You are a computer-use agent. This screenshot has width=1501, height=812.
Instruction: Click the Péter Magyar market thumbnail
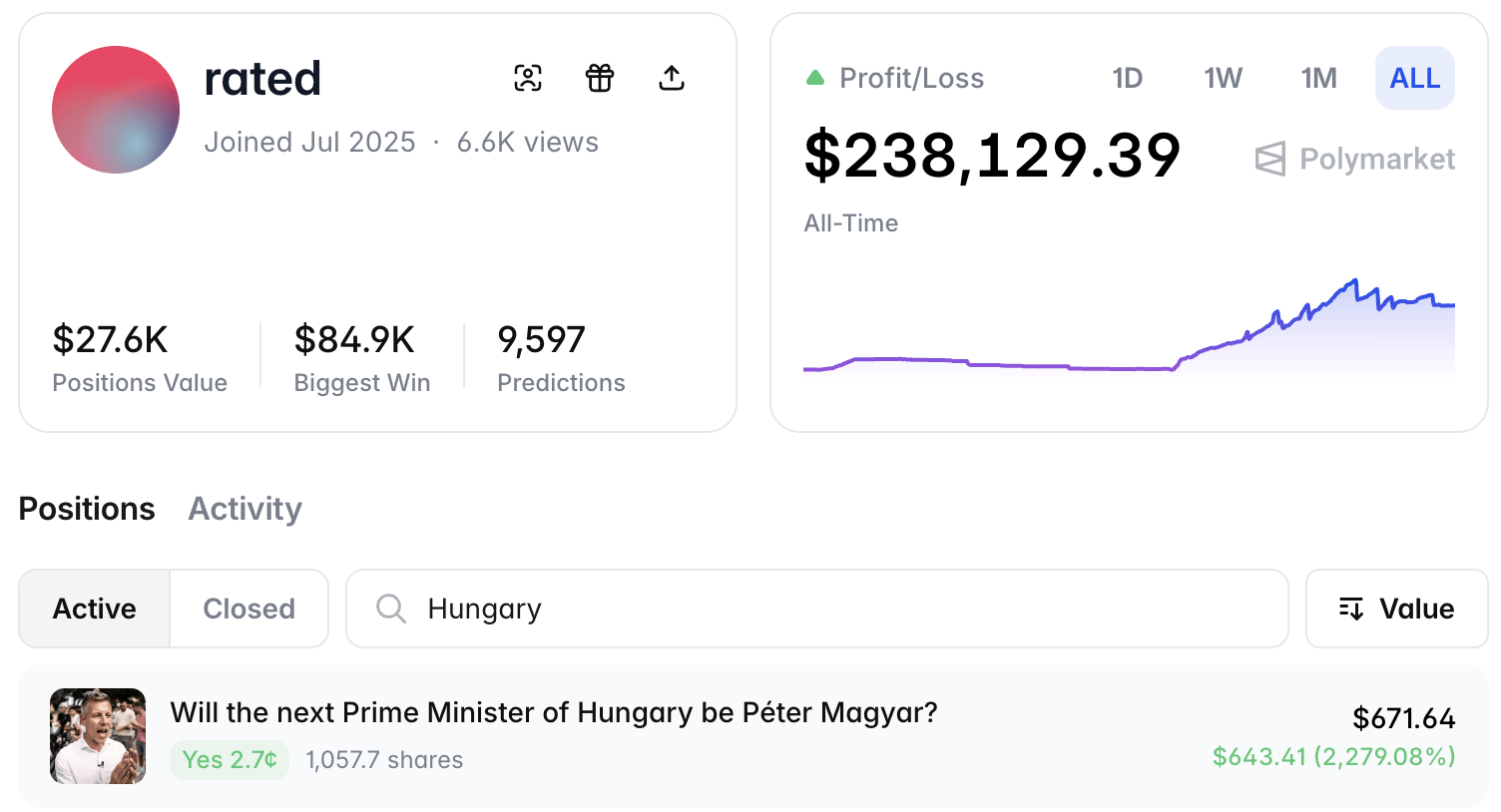click(98, 736)
